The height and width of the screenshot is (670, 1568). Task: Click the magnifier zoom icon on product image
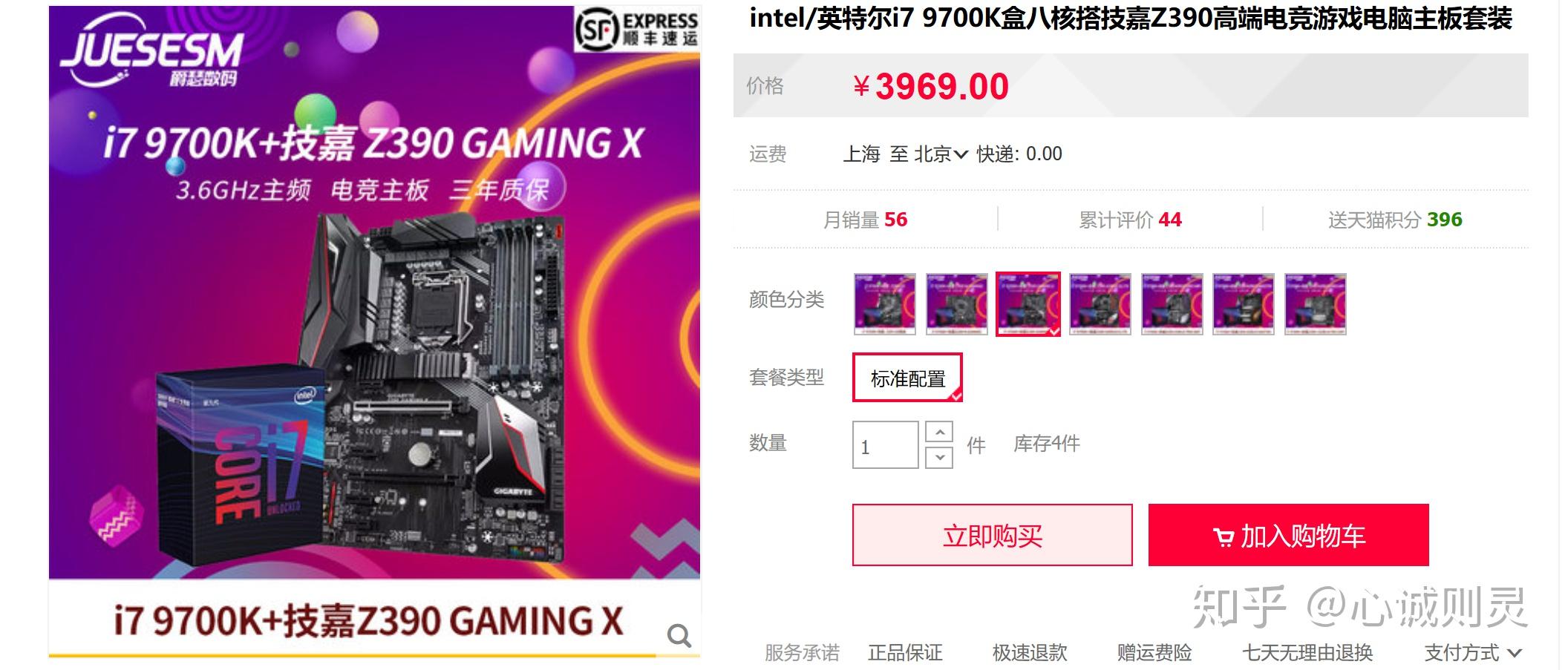tap(679, 636)
